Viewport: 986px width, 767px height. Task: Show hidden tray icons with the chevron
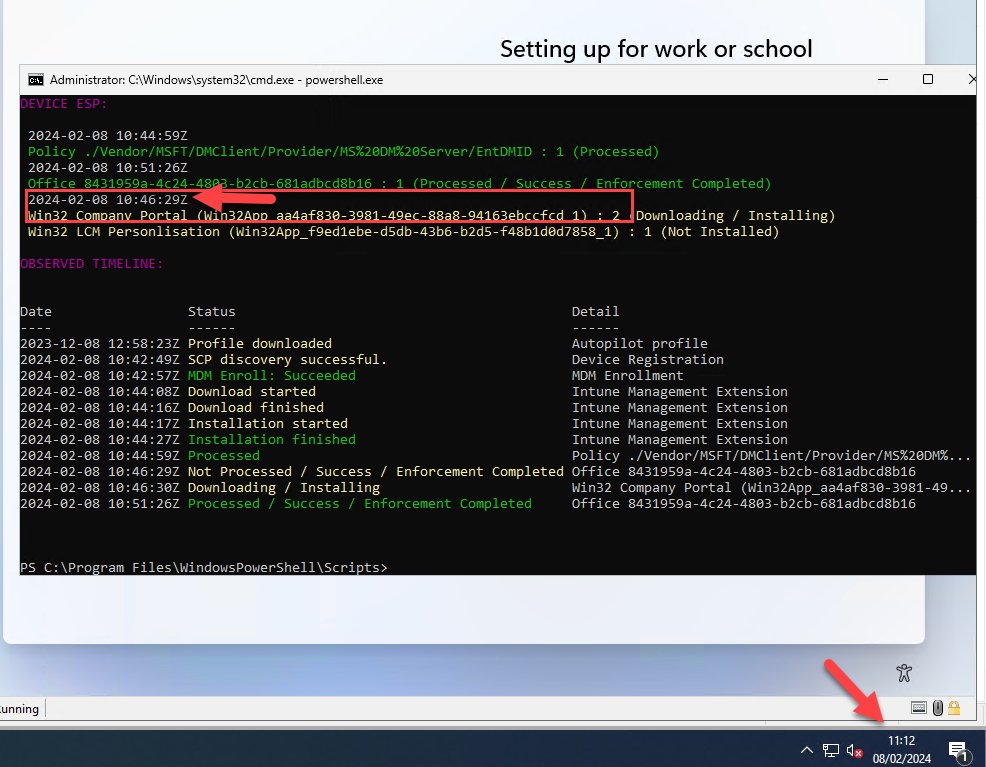(x=807, y=750)
